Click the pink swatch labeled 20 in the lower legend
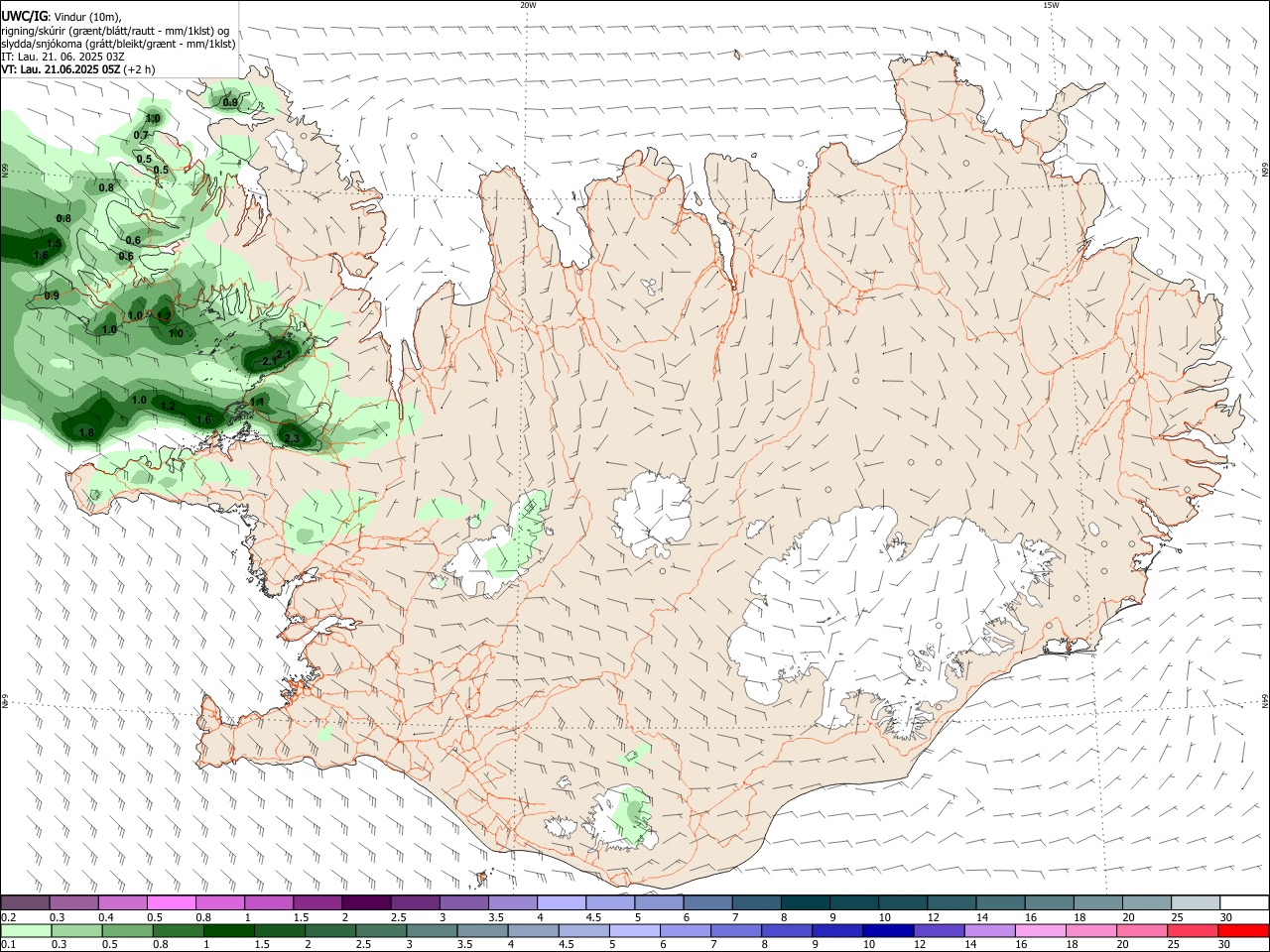The width and height of the screenshot is (1270, 952). pyautogui.click(x=1140, y=930)
